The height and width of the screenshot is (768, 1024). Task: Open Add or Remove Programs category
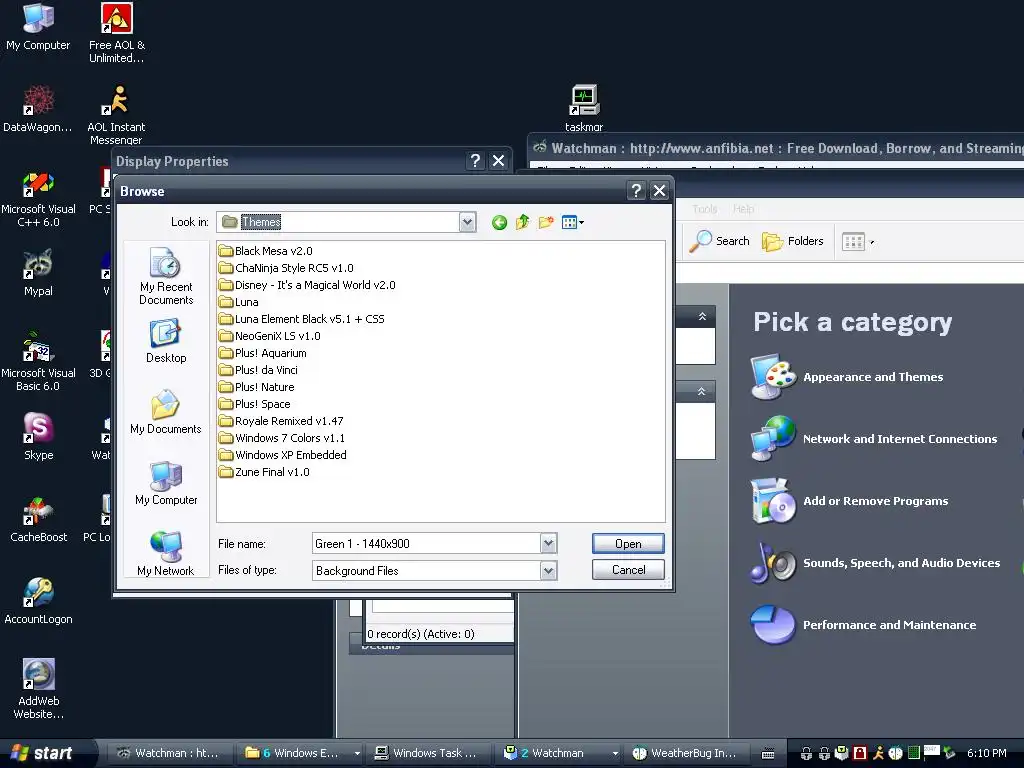849,501
